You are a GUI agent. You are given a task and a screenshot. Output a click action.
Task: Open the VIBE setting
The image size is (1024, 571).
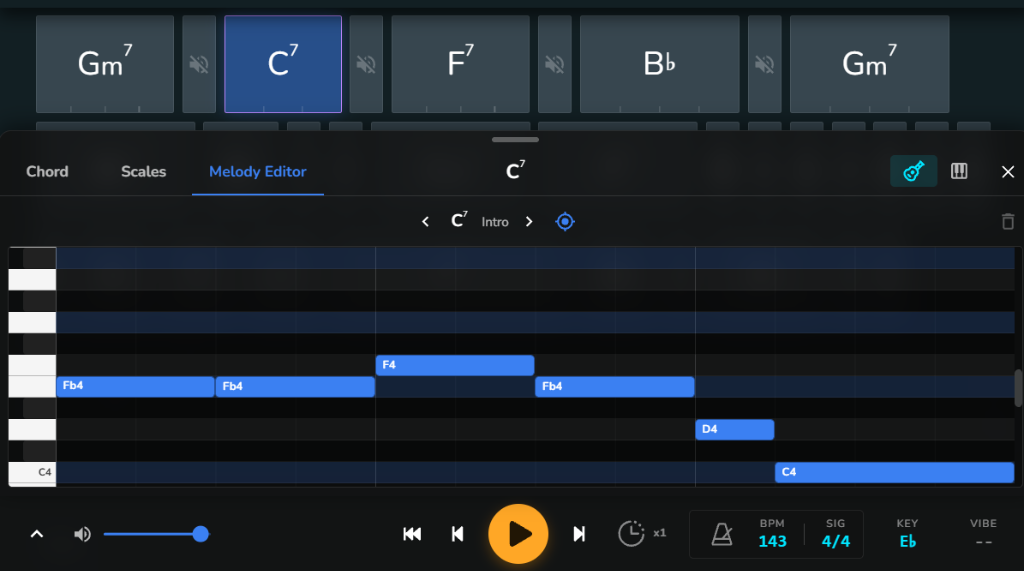point(984,534)
